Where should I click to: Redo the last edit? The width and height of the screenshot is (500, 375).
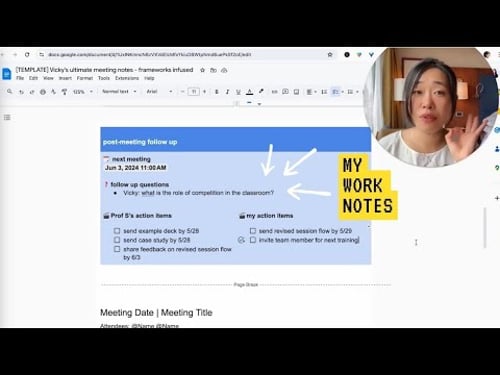32,92
